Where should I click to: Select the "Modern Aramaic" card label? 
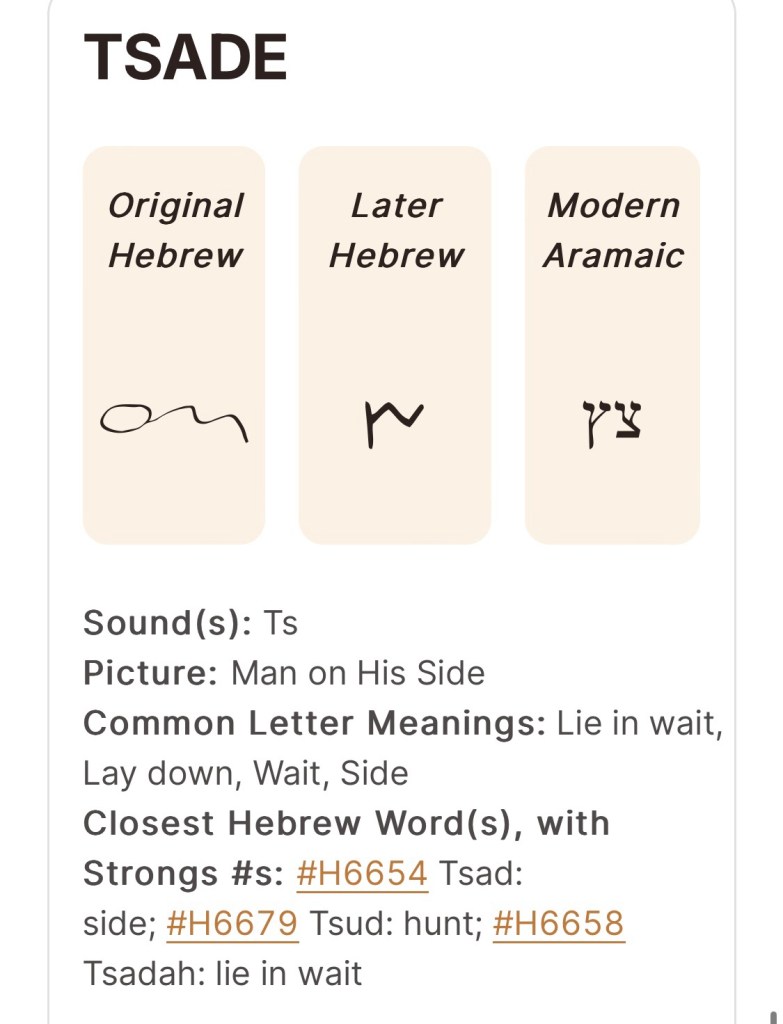[613, 230]
